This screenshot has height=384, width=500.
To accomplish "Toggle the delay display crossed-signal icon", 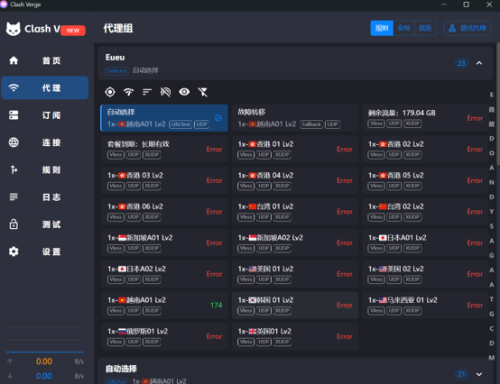I will pos(166,92).
